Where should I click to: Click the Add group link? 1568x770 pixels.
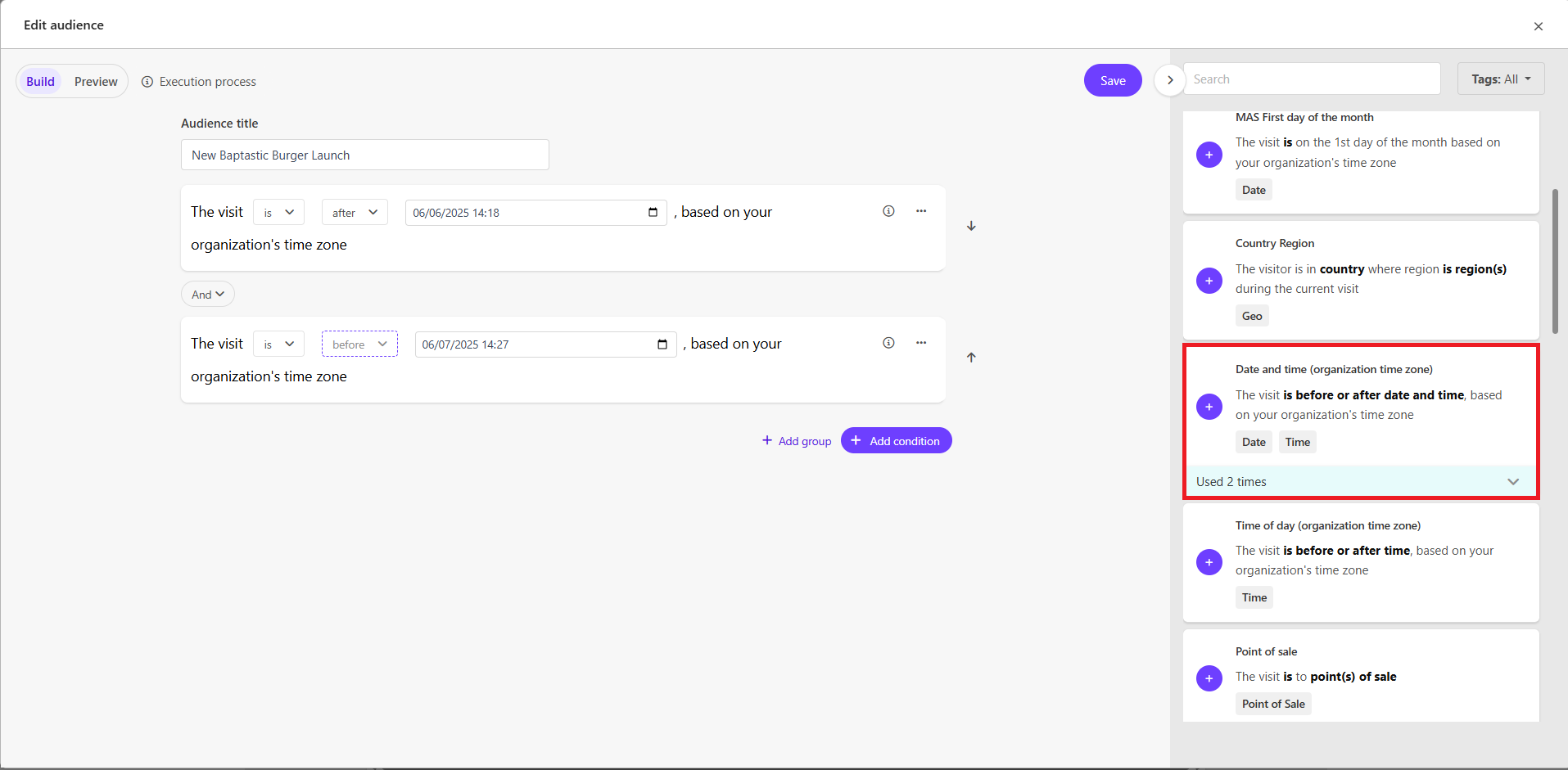click(x=797, y=441)
